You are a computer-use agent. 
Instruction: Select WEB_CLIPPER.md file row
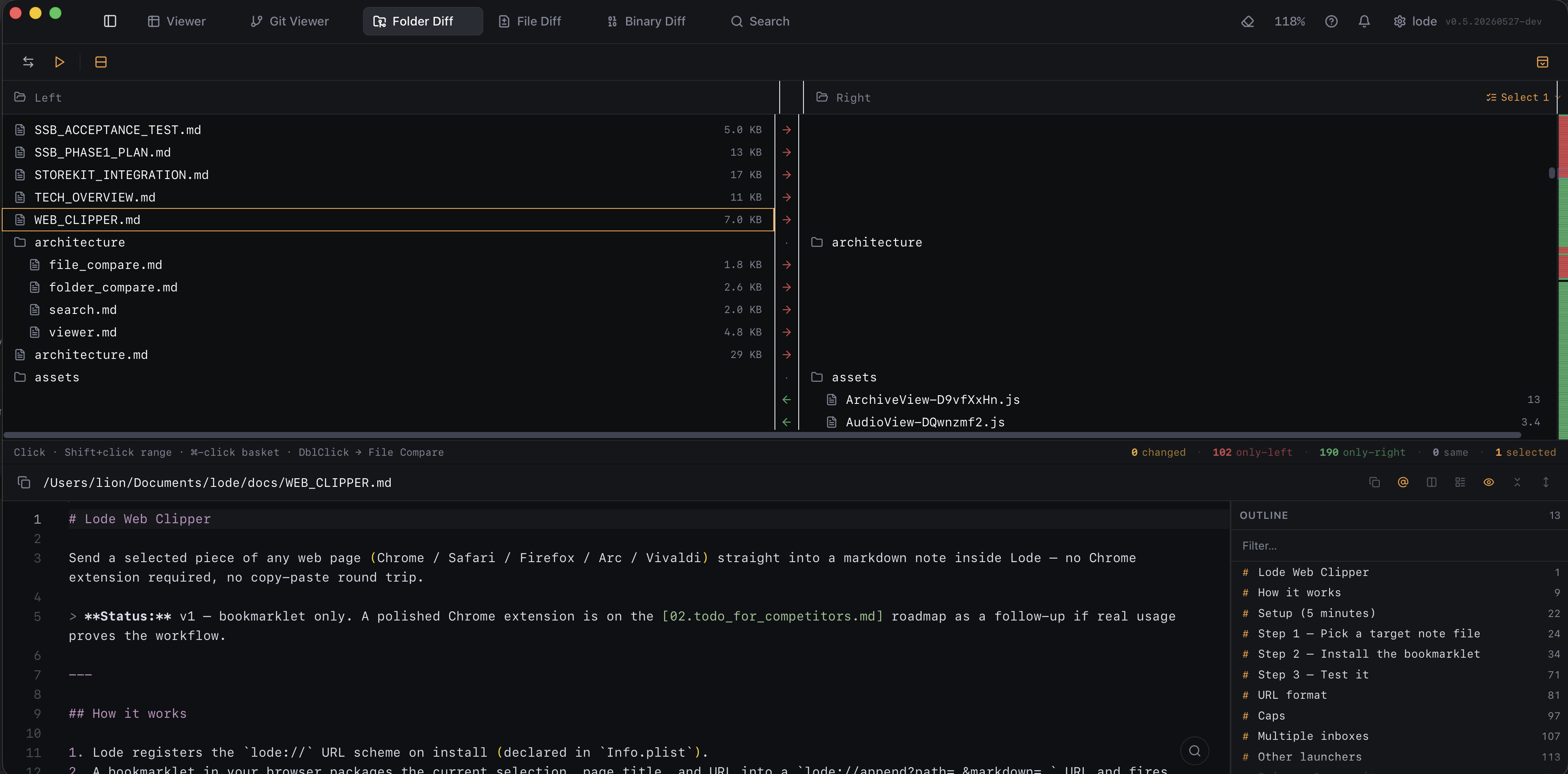[x=388, y=220]
